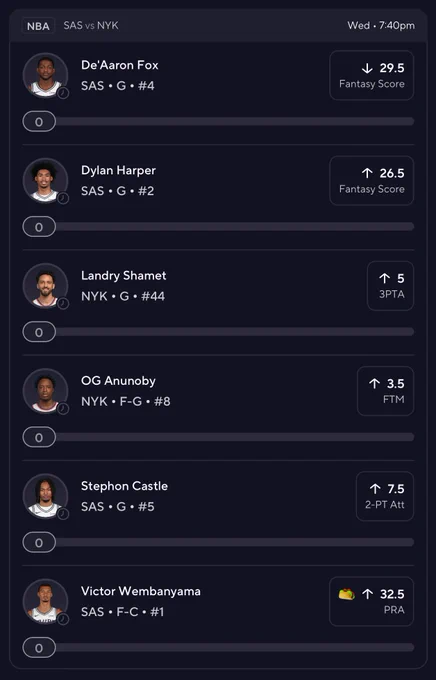Click the clock icon on Dylan Harper's avatar
The height and width of the screenshot is (680, 436).
click(x=63, y=198)
